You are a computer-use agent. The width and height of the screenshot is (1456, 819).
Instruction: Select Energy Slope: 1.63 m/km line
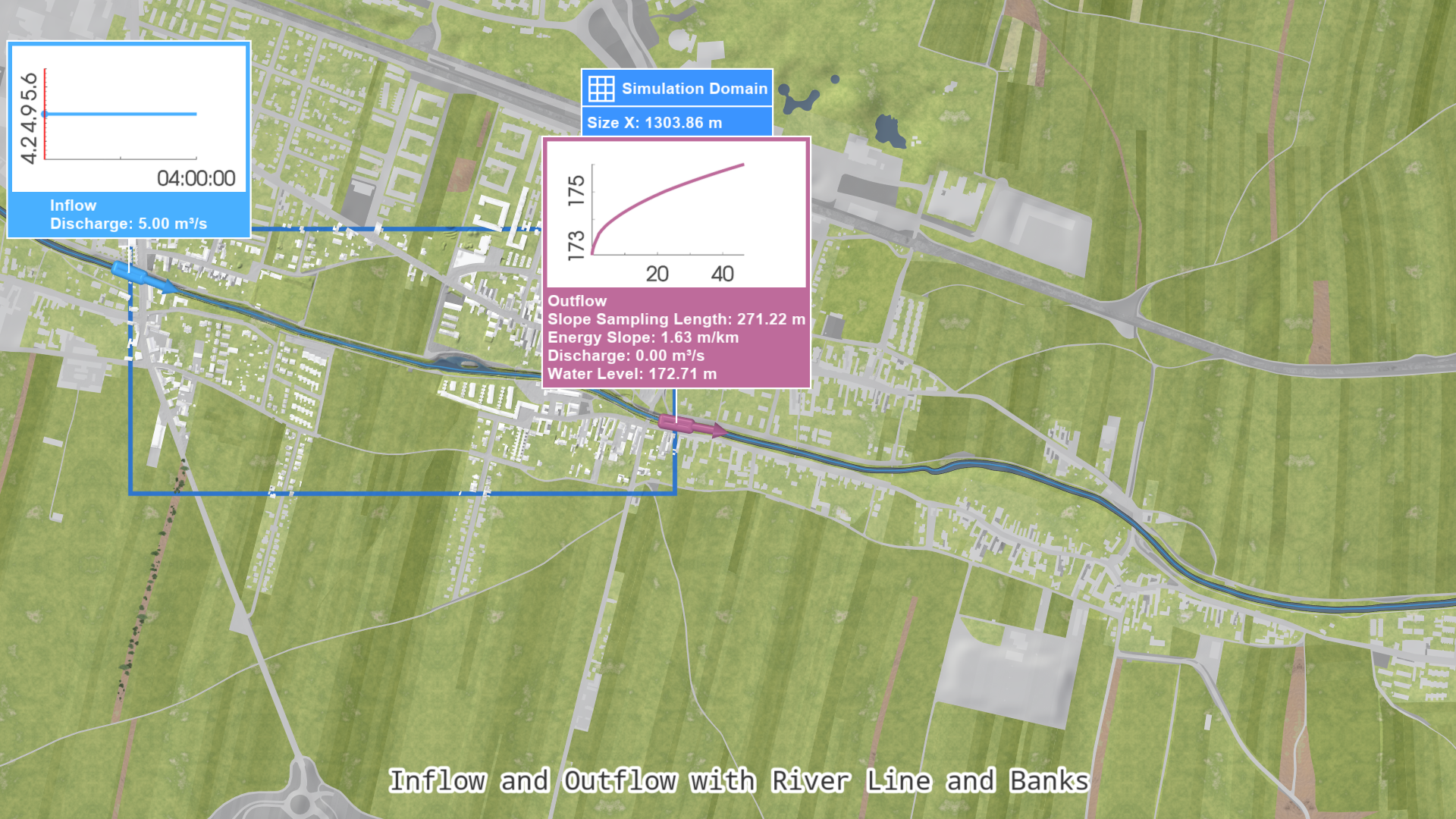(642, 337)
